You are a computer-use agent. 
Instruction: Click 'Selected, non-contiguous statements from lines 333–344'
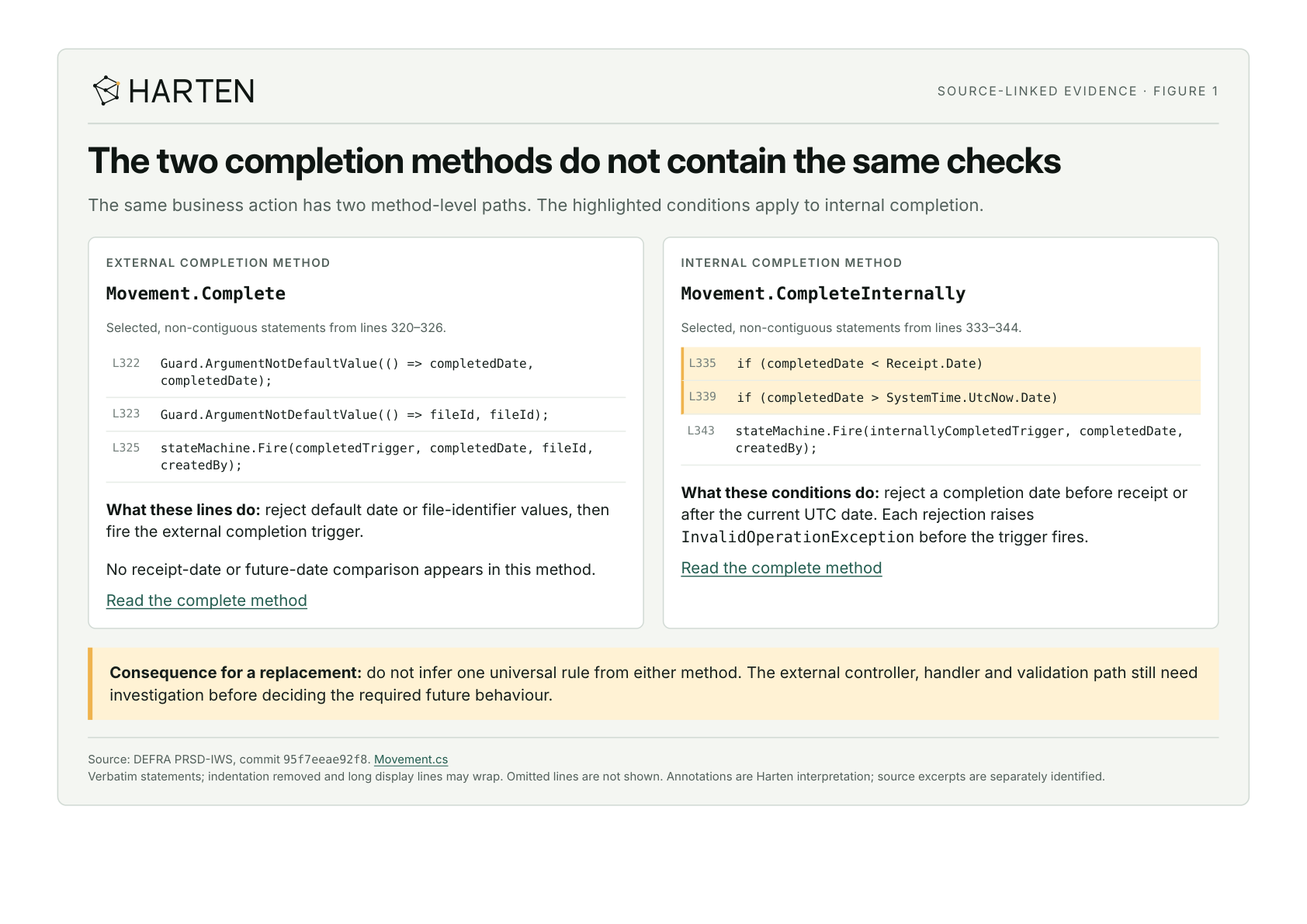[x=851, y=327]
